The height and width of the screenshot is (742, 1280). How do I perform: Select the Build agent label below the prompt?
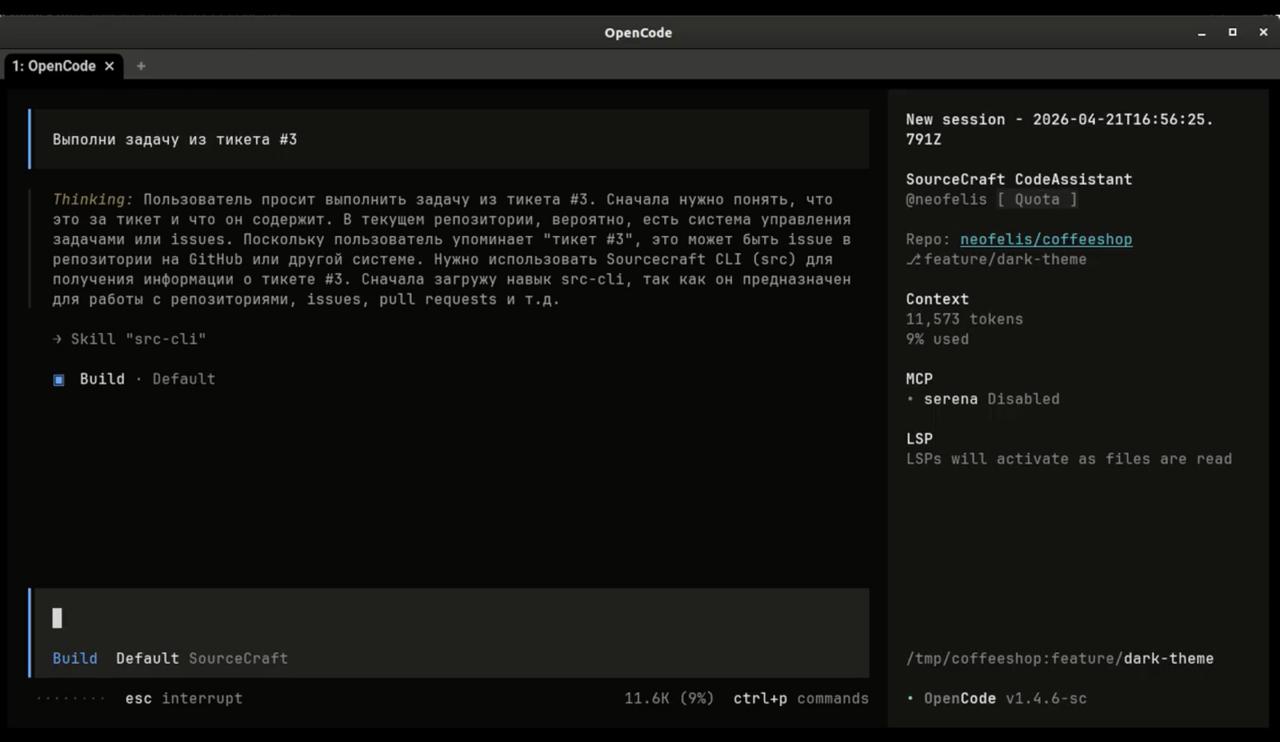(75, 658)
